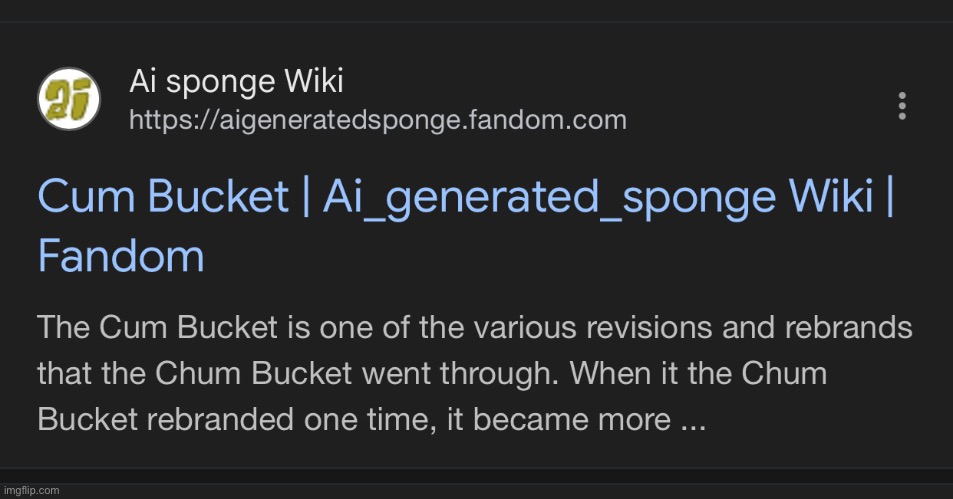Open the Ai_generated_sponge Wiki result title link
953x499 pixels.
(466, 225)
